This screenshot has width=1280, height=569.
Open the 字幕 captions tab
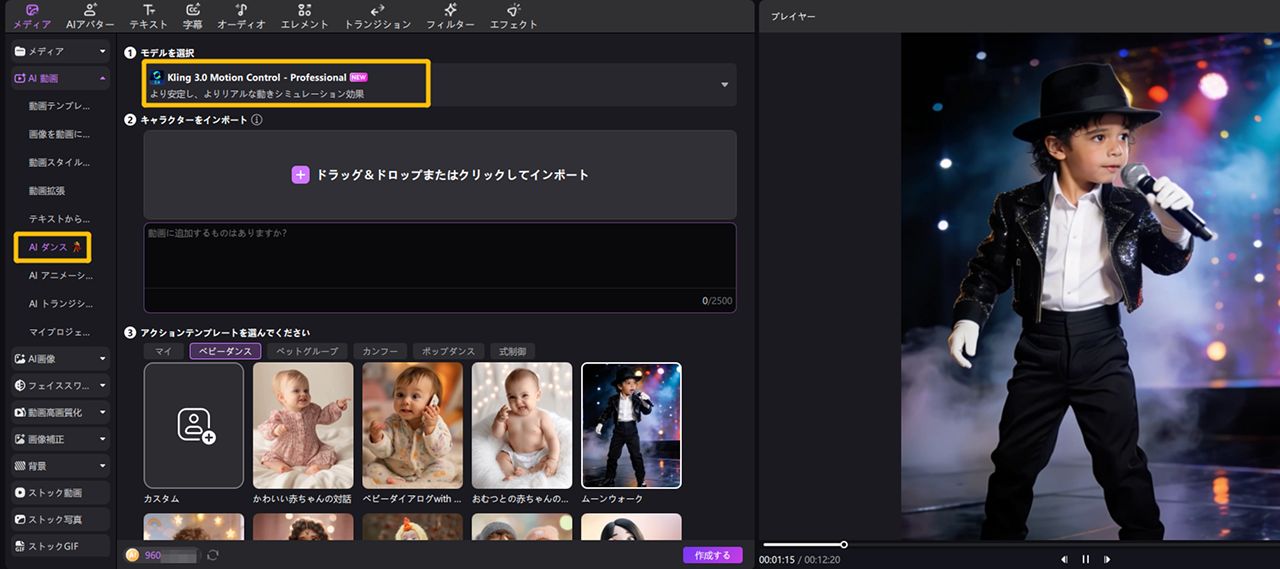193,16
